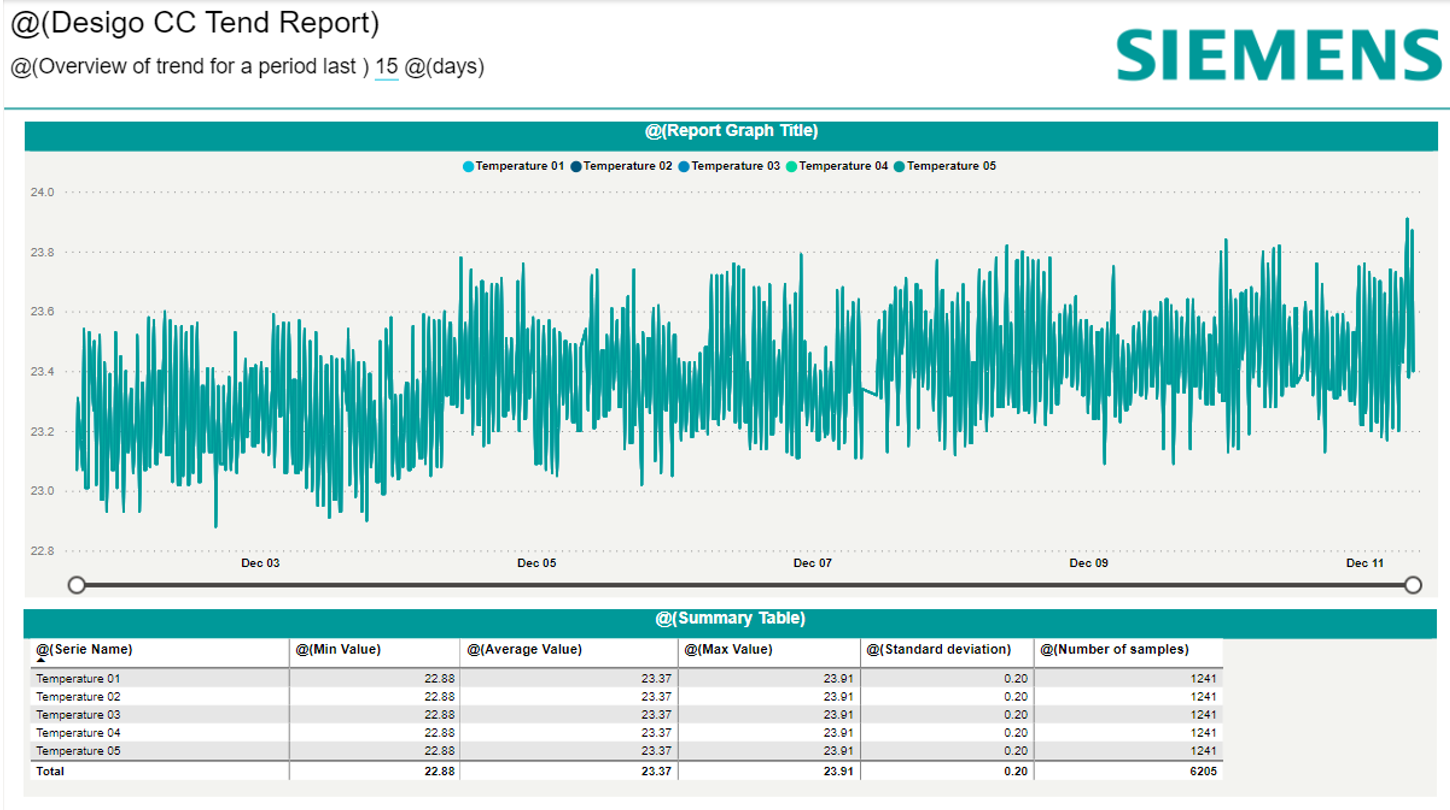
Task: Click the days value field showing 15
Action: click(386, 67)
